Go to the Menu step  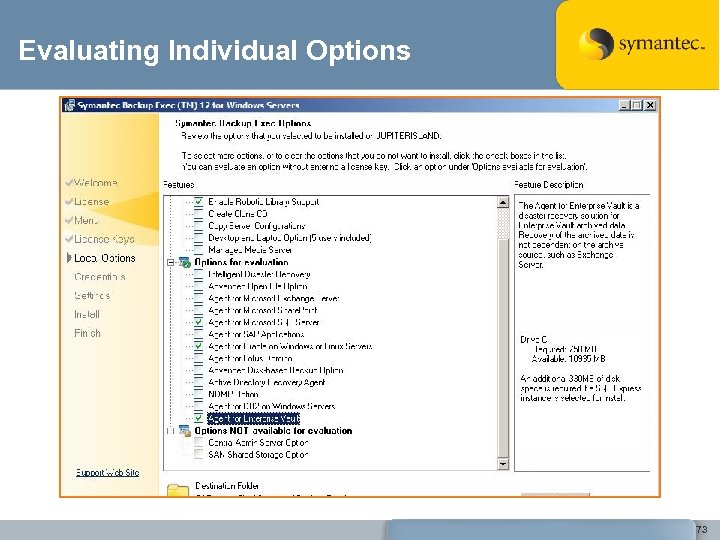tap(86, 220)
